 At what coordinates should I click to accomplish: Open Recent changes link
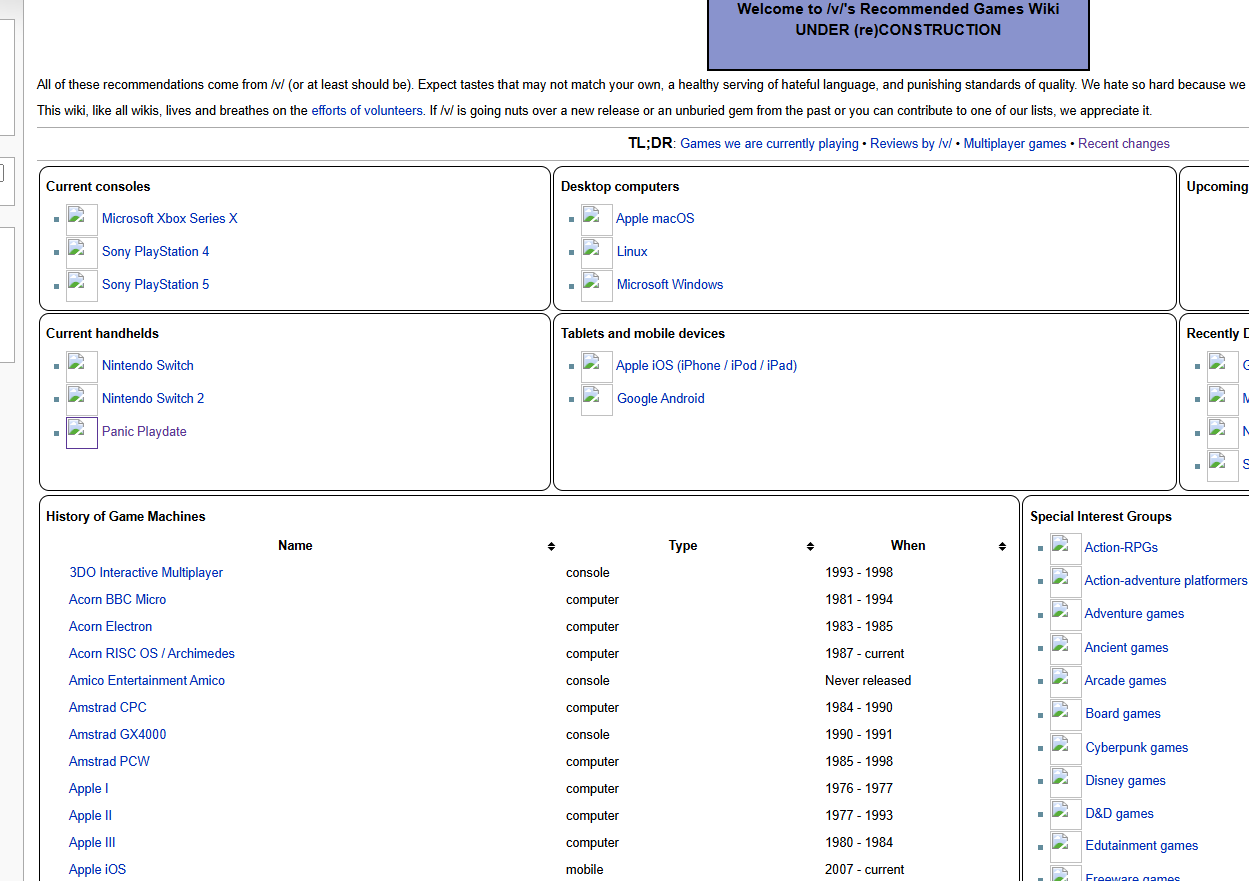1124,144
